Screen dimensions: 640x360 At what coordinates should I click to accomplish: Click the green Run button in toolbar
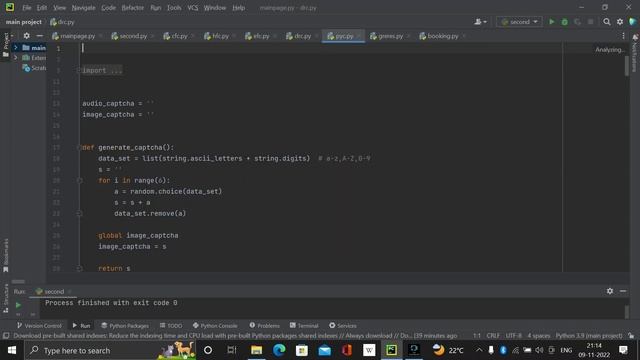tap(551, 22)
